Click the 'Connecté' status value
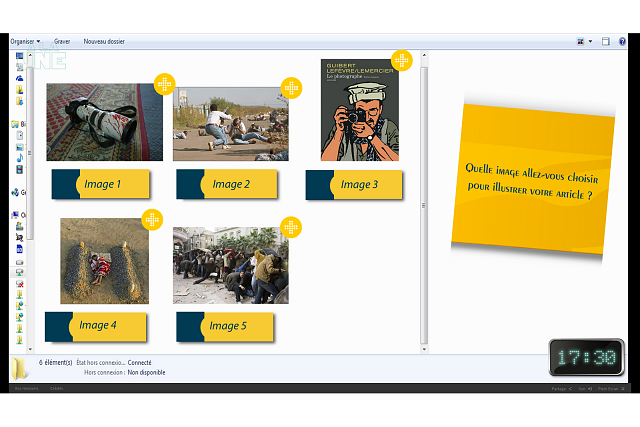This screenshot has width=640, height=427. [x=139, y=363]
